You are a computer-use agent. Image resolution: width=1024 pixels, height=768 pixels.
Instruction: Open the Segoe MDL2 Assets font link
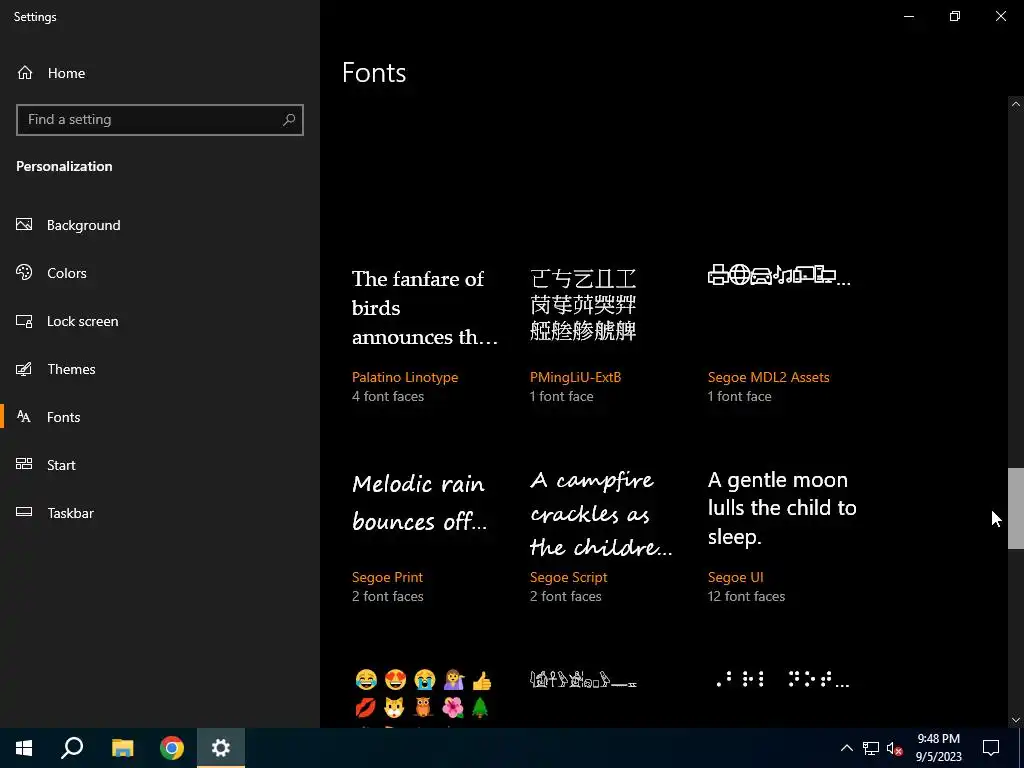769,377
